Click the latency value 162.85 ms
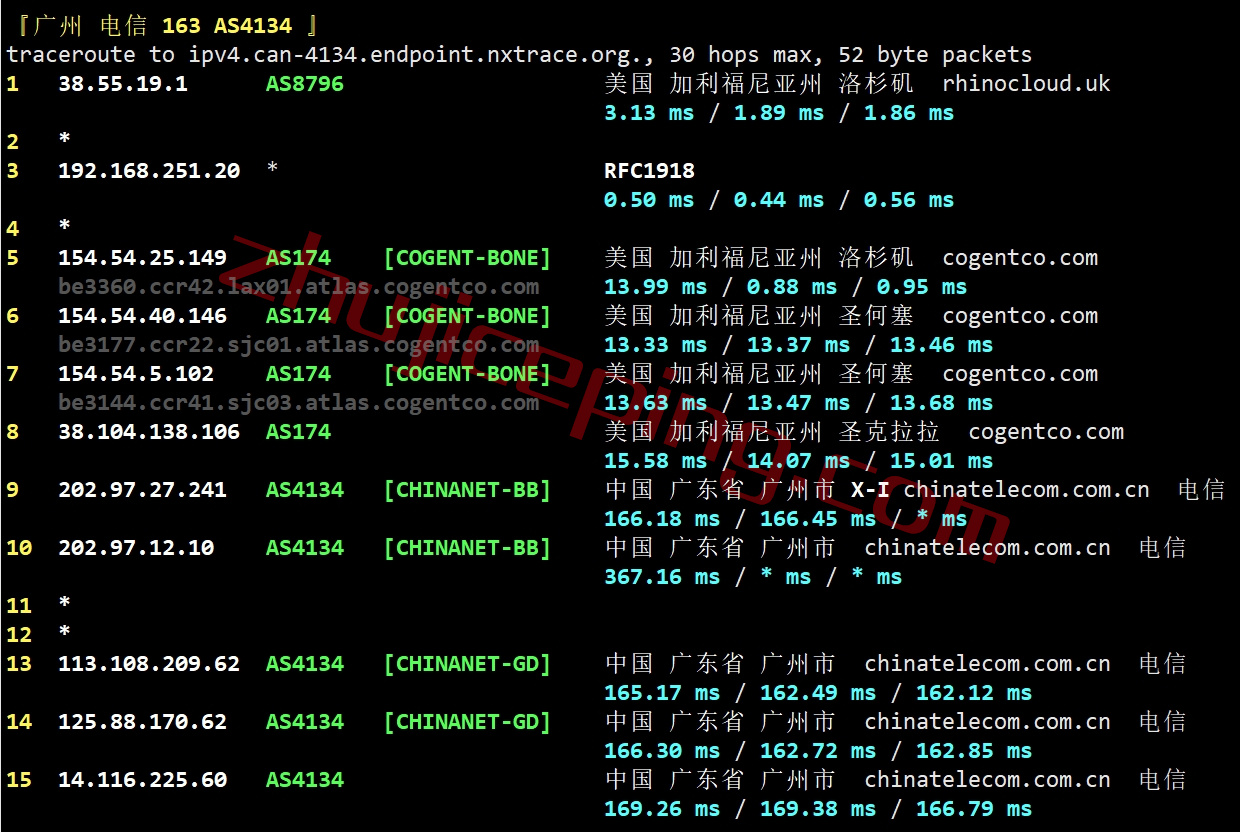Image resolution: width=1240 pixels, height=832 pixels. click(974, 751)
